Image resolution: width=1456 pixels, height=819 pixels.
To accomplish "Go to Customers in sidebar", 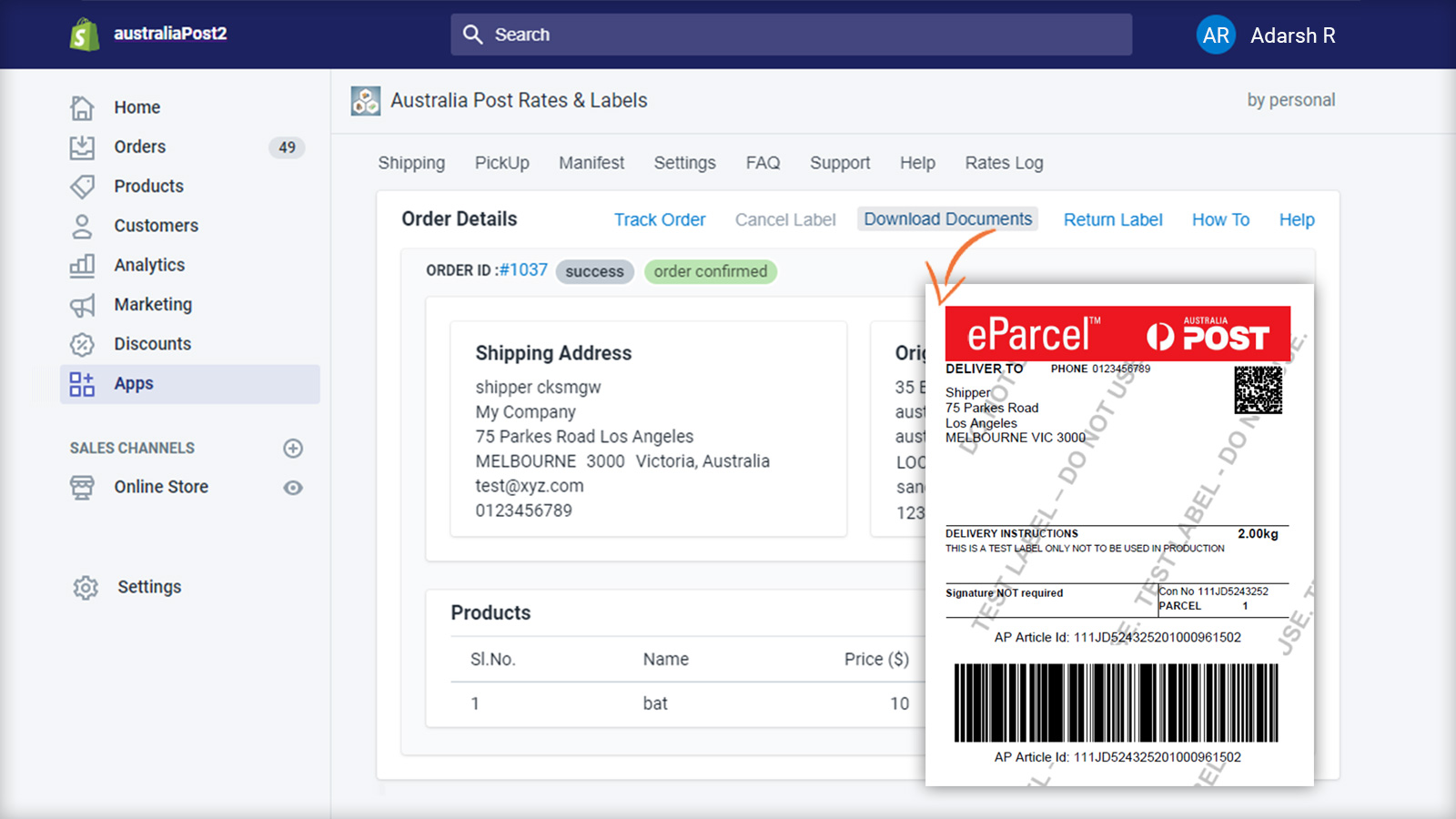I will [x=156, y=226].
